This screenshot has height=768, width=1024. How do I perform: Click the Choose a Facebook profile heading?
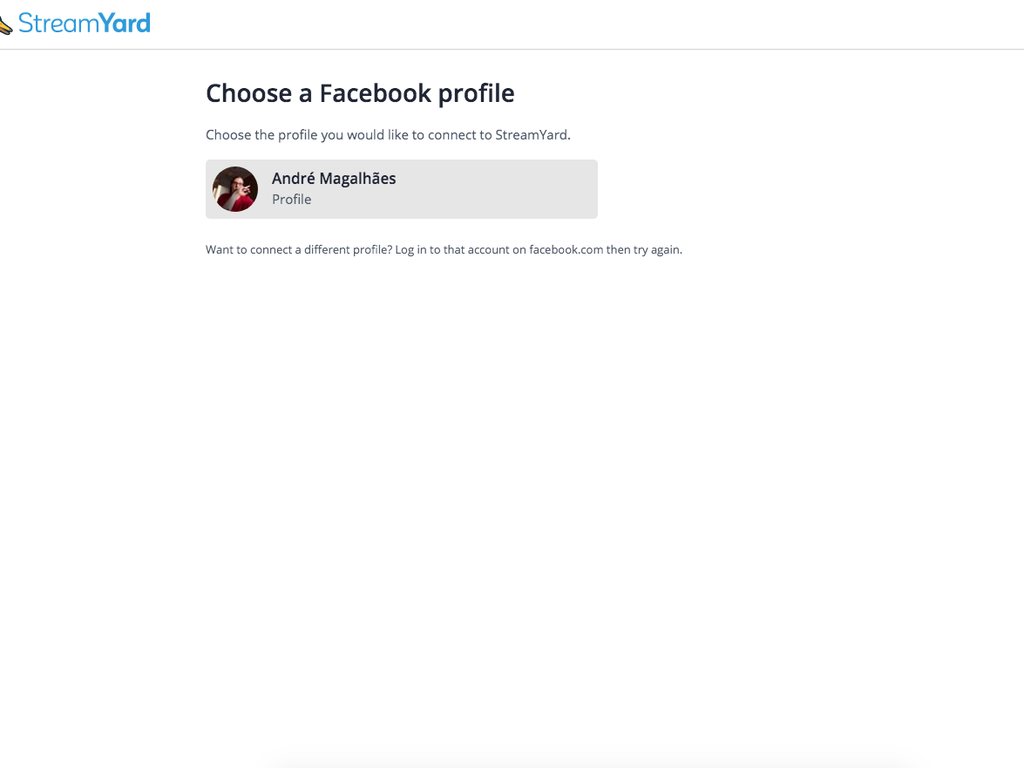(360, 93)
